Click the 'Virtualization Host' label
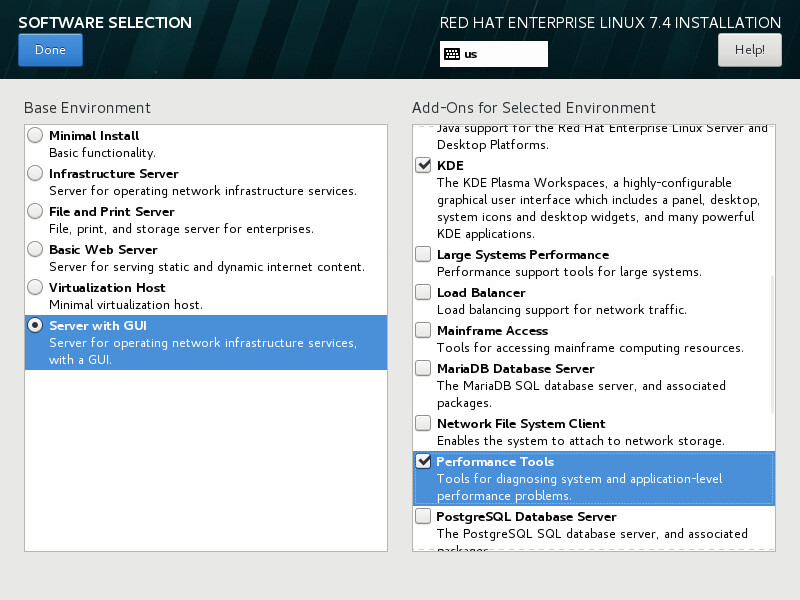The width and height of the screenshot is (800, 600). click(x=107, y=287)
